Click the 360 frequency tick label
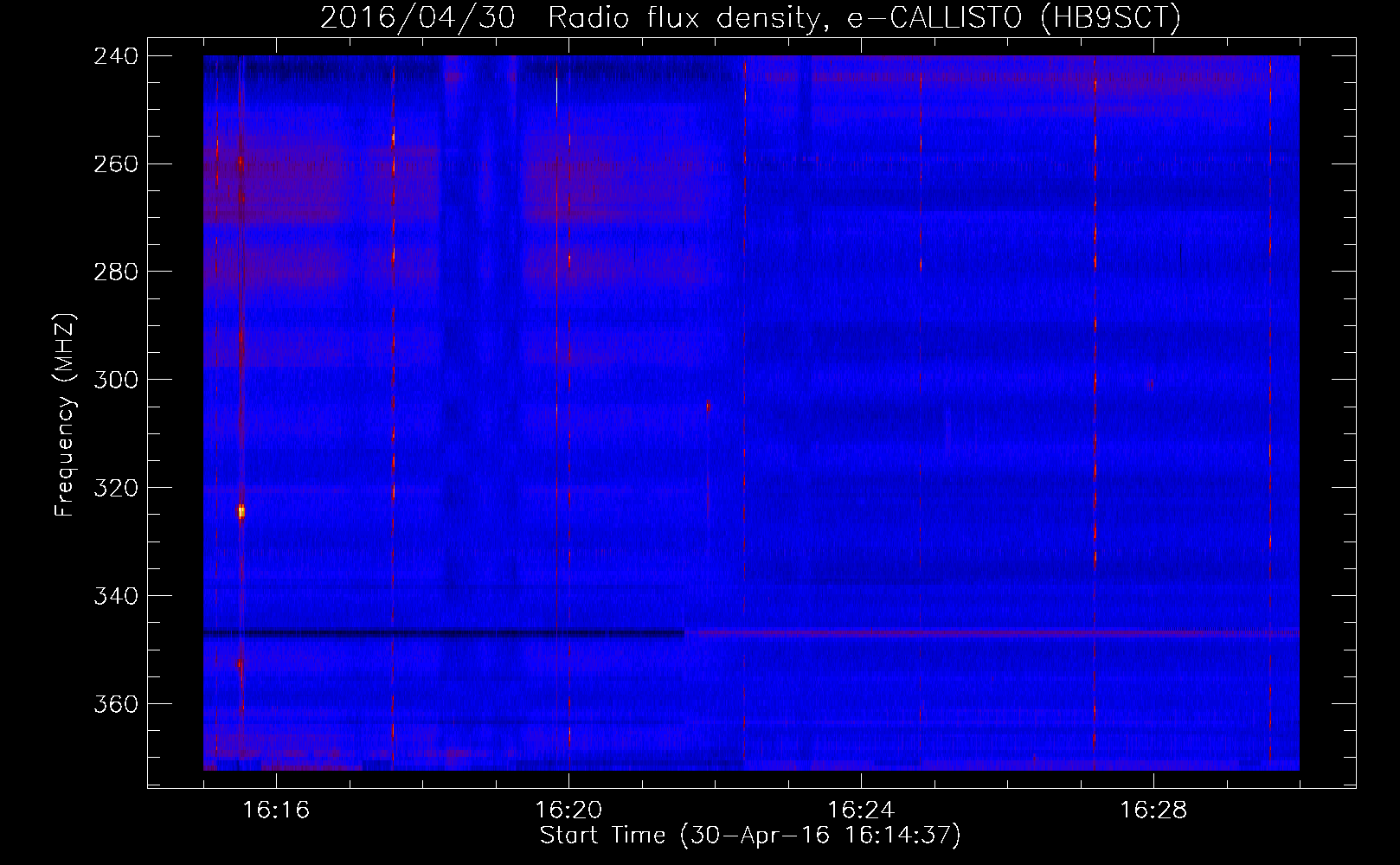This screenshot has height=865, width=1400. tap(116, 705)
